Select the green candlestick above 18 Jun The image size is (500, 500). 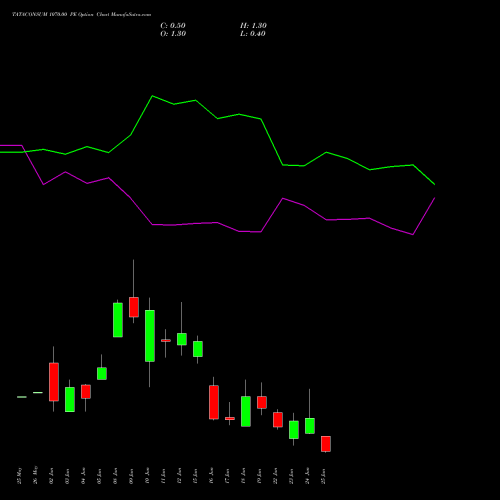246,411
